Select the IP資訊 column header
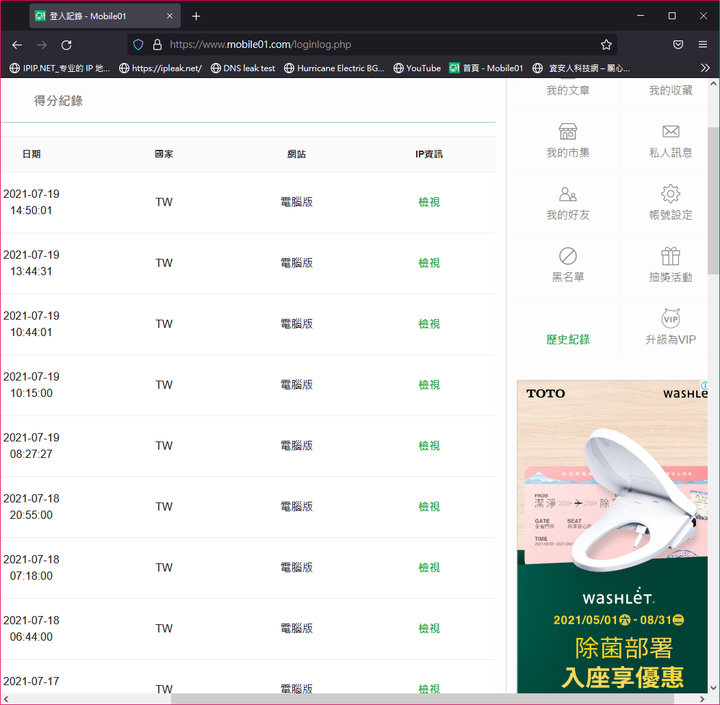The width and height of the screenshot is (720, 705). pos(429,154)
